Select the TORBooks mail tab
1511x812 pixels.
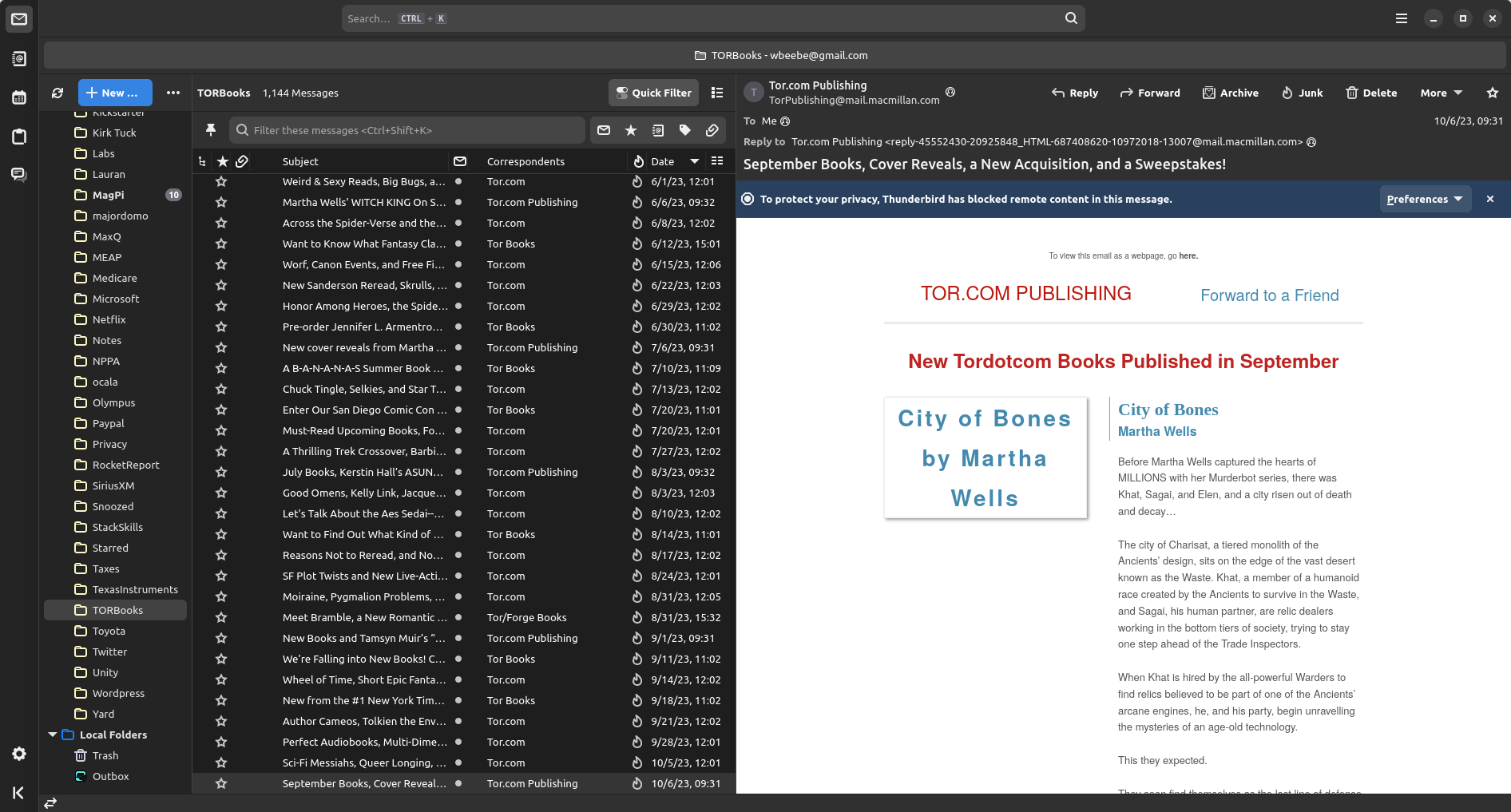tap(775, 55)
